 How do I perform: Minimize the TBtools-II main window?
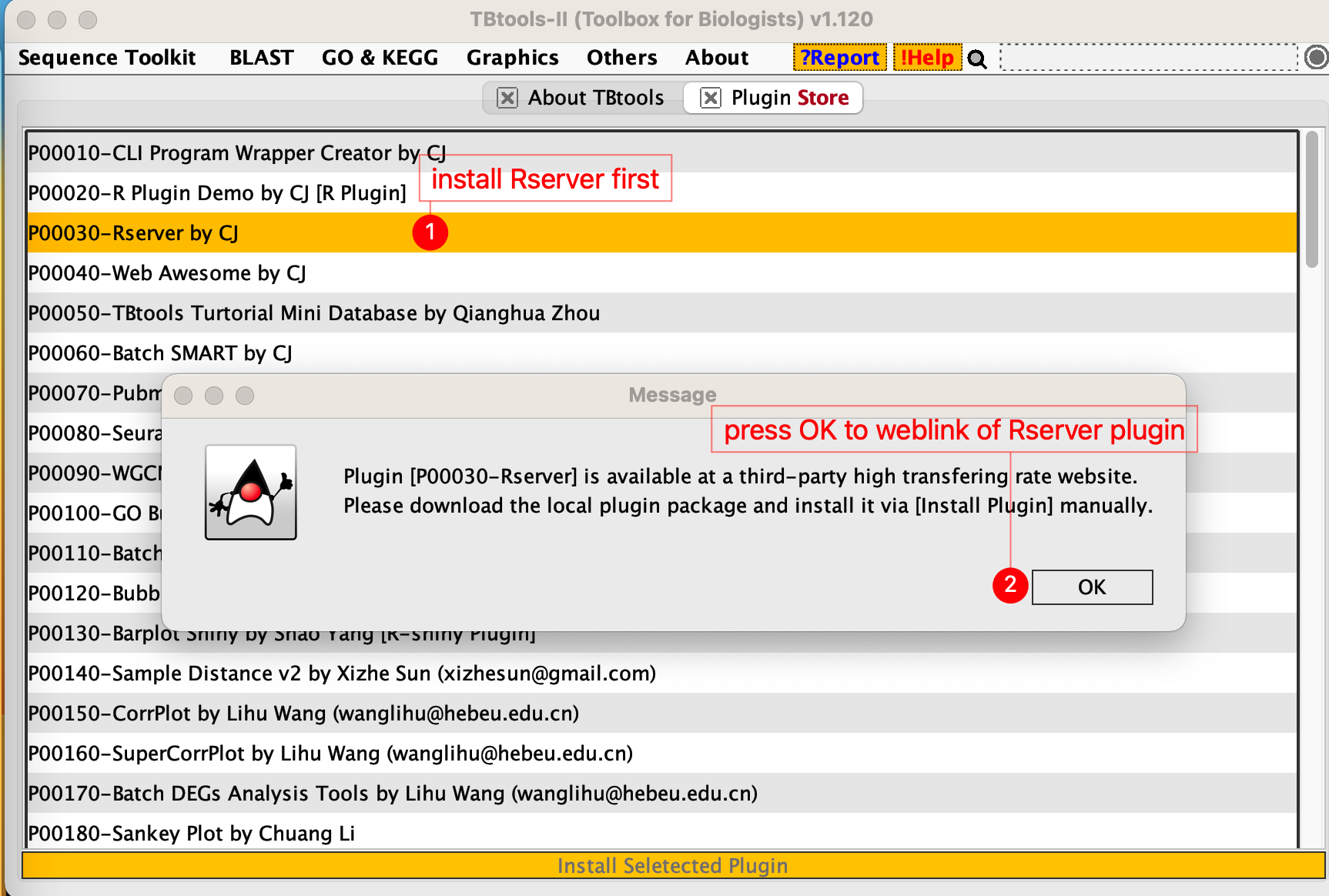click(x=57, y=20)
